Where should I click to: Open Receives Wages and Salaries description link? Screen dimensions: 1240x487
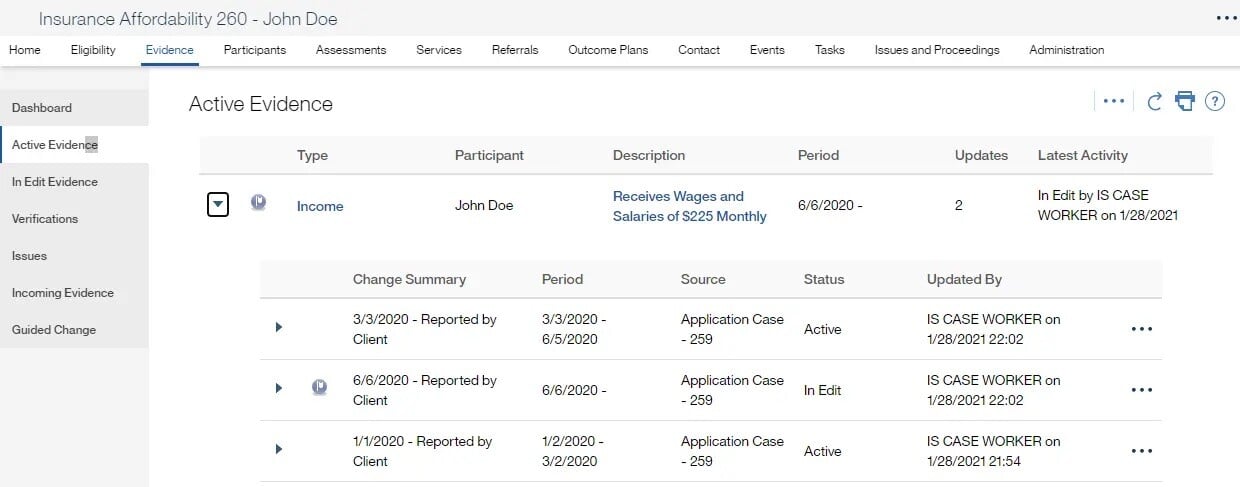tap(690, 206)
